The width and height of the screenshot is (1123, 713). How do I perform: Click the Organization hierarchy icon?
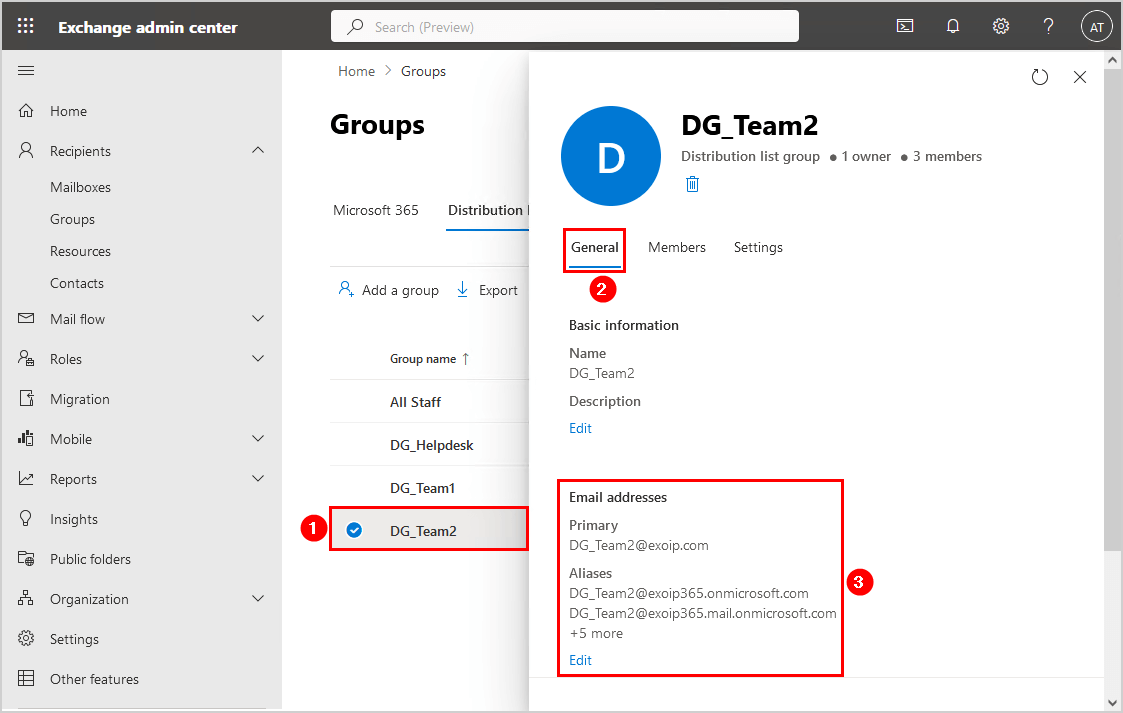click(x=26, y=598)
